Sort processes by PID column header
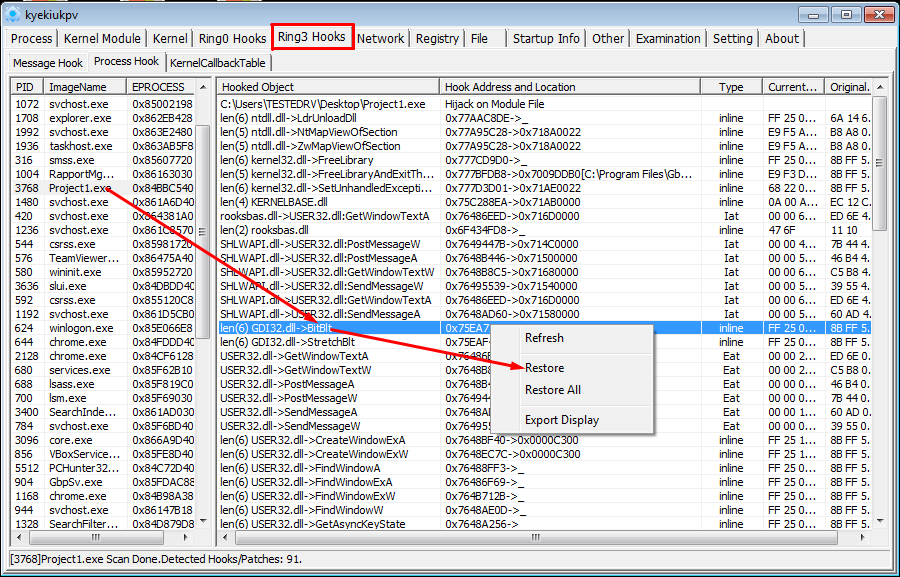 click(x=27, y=87)
